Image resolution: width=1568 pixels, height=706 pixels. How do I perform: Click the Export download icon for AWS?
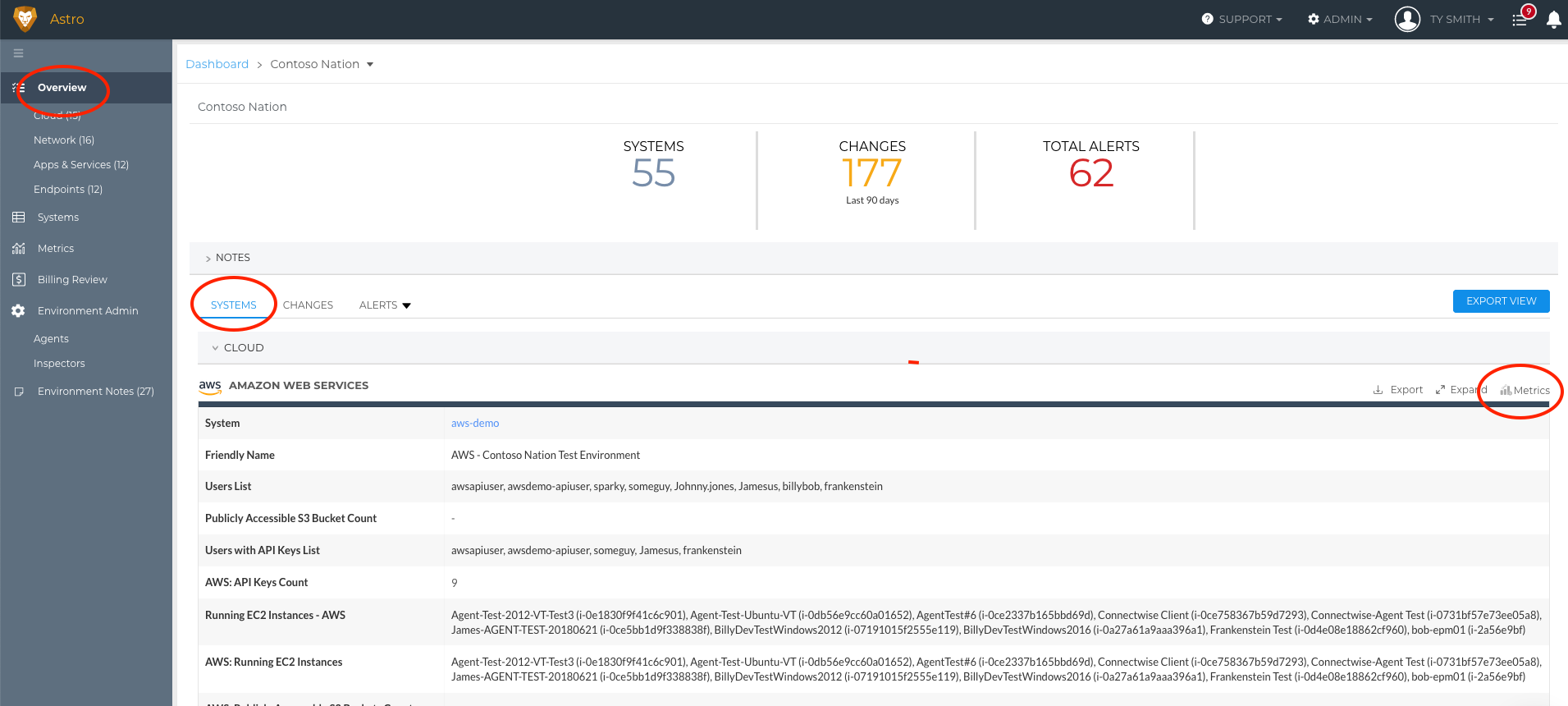coord(1378,390)
